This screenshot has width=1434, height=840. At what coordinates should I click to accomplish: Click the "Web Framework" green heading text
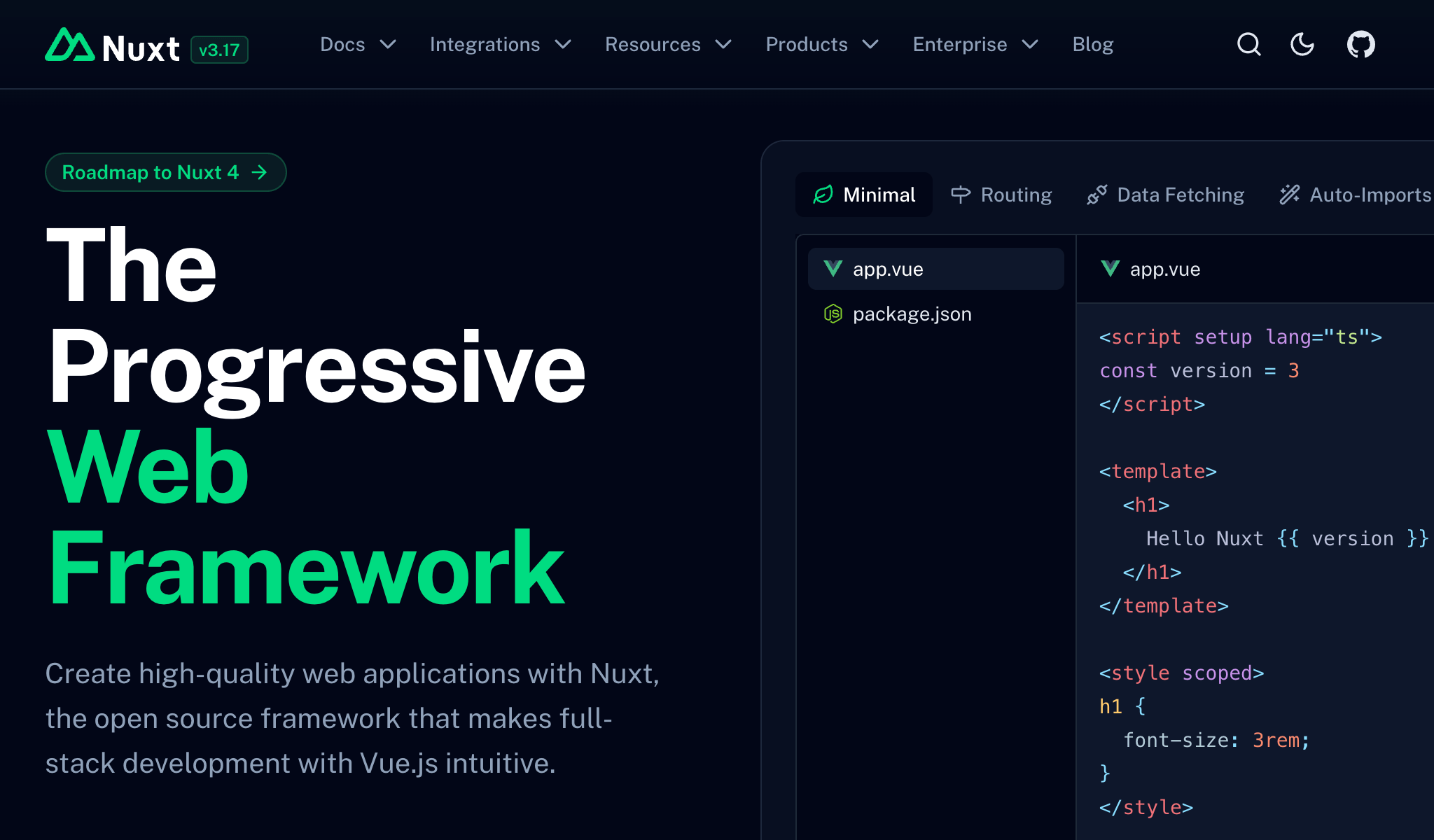(306, 518)
